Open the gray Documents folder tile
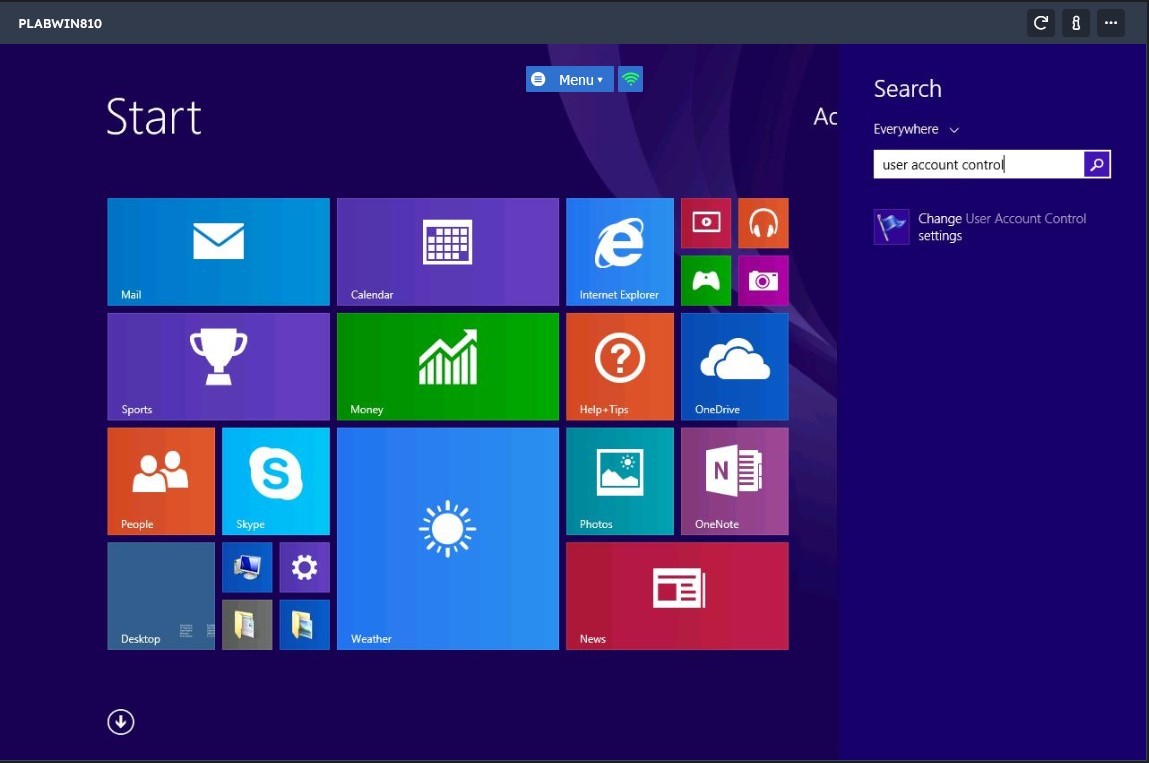Viewport: 1149px width, 763px height. click(247, 624)
